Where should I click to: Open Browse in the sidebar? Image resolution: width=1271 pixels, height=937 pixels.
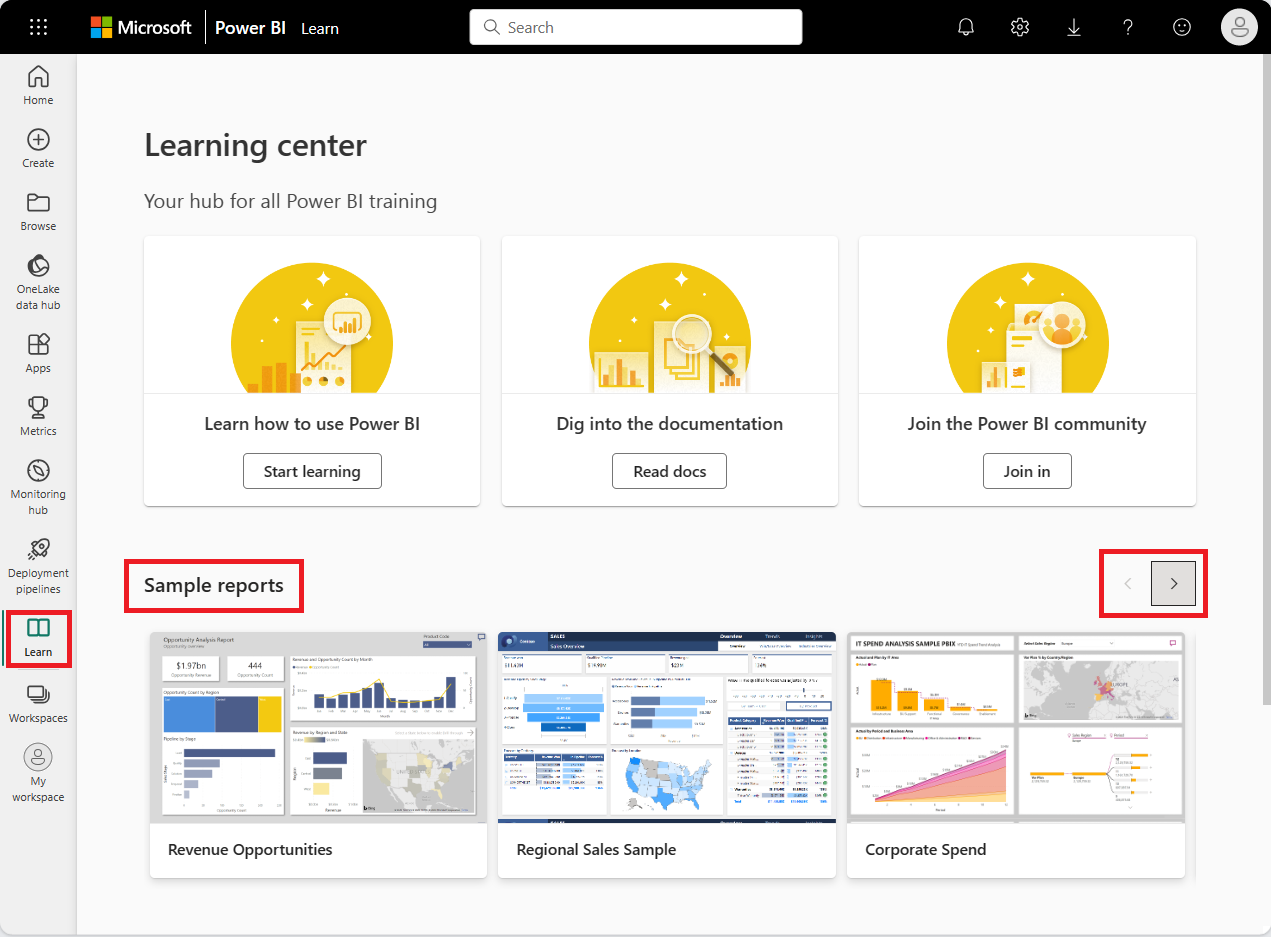(x=38, y=211)
